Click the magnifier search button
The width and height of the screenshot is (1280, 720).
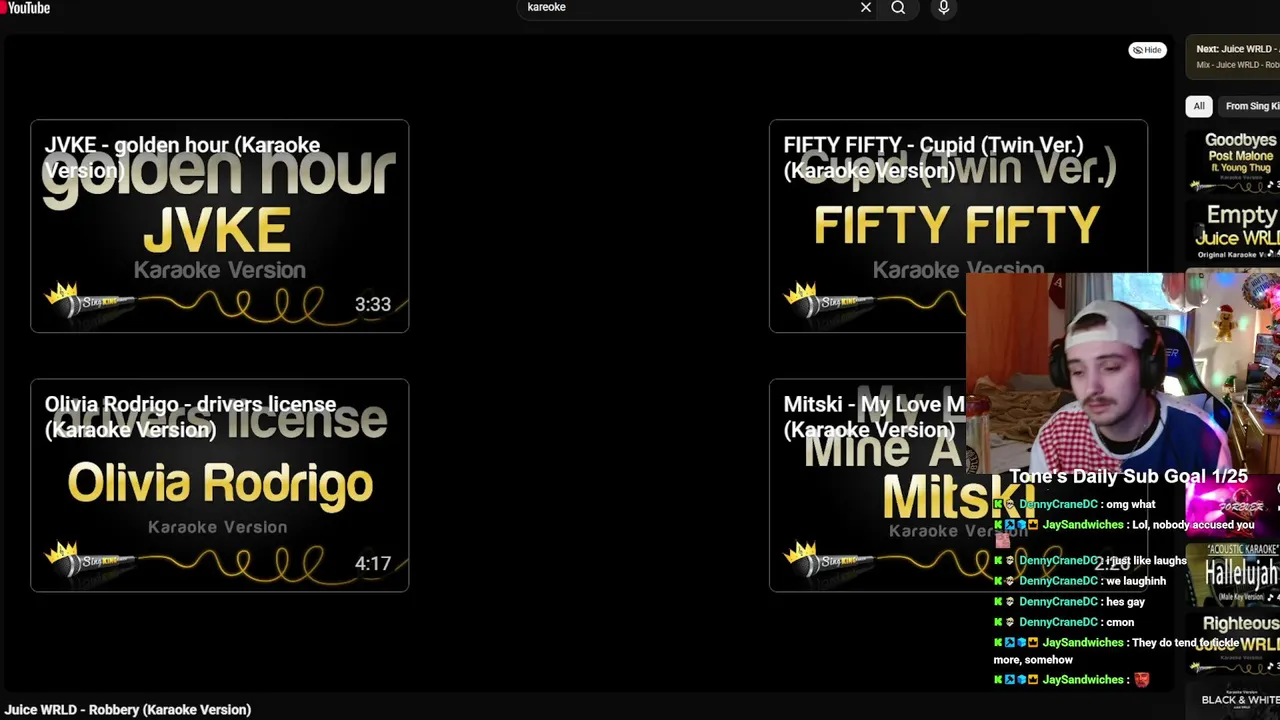[898, 8]
